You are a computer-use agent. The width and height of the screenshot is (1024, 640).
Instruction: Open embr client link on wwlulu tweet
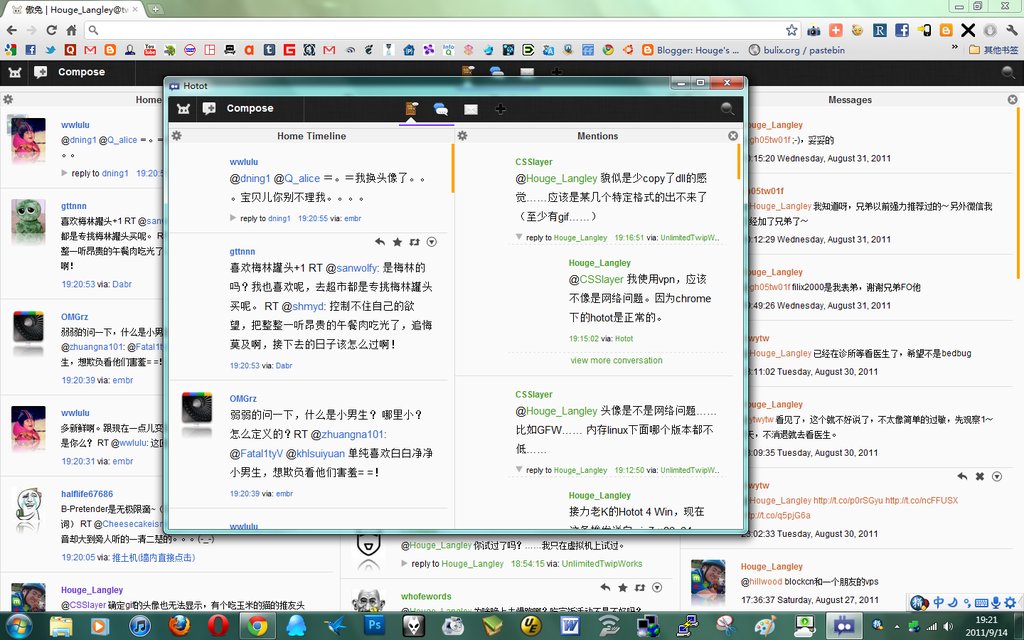tap(353, 218)
